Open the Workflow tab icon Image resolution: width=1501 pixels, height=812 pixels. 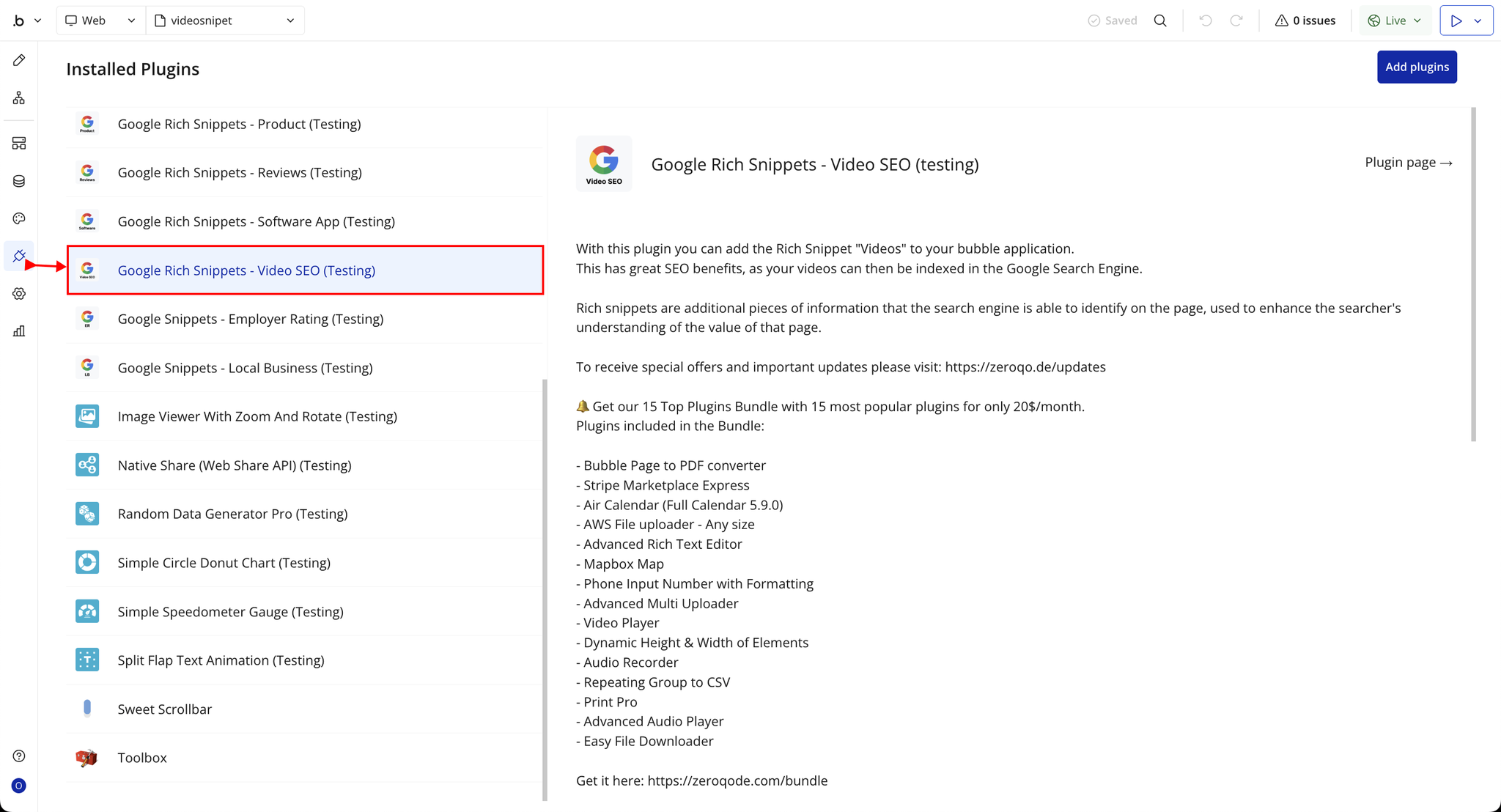[19, 97]
